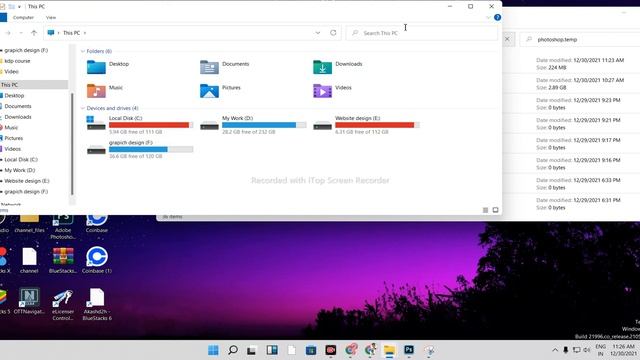Select Website design (E:) in navigation pane

[26, 181]
